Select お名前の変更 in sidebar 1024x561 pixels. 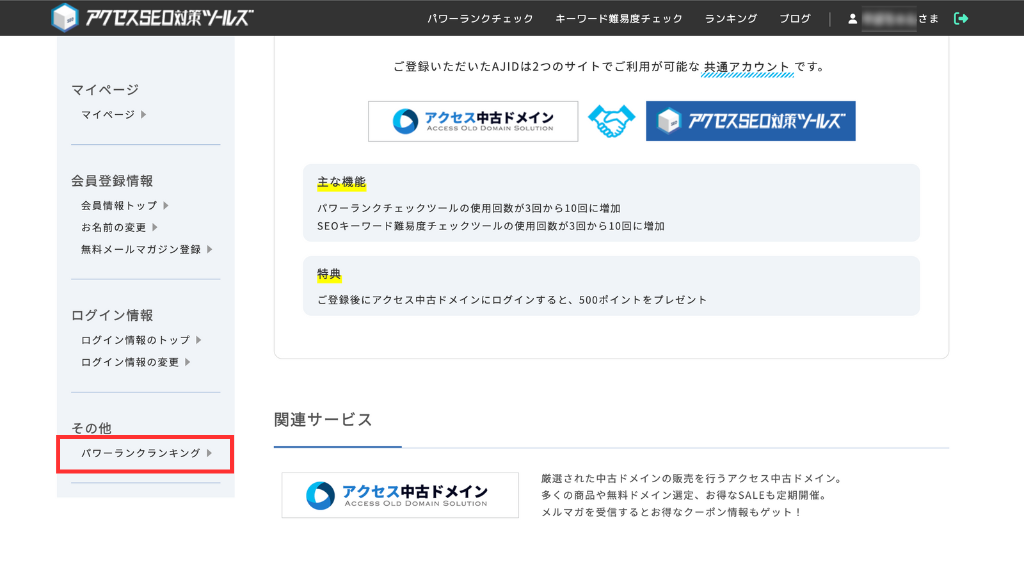[x=114, y=227]
